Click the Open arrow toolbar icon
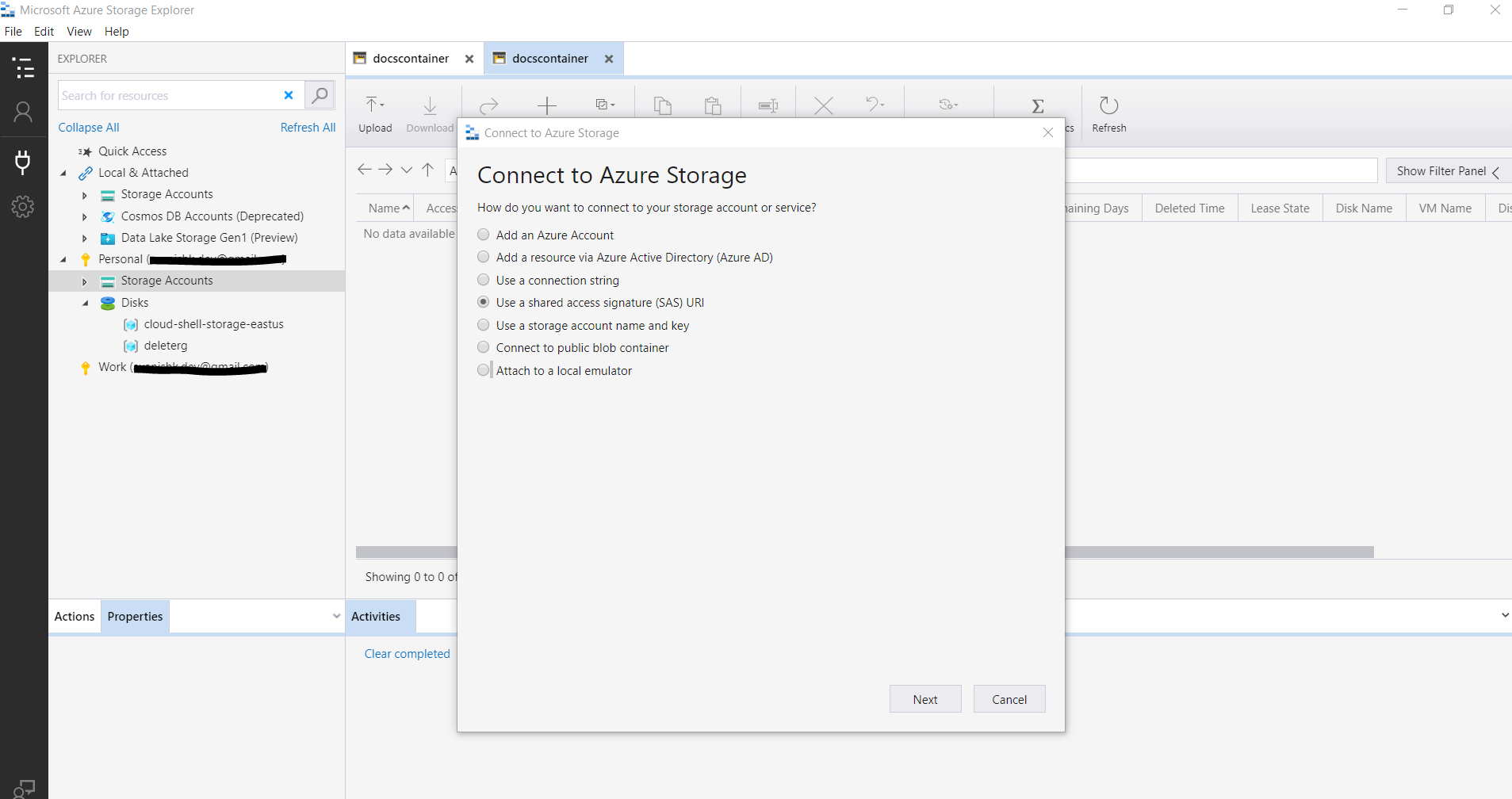This screenshot has width=1512, height=799. (x=489, y=105)
